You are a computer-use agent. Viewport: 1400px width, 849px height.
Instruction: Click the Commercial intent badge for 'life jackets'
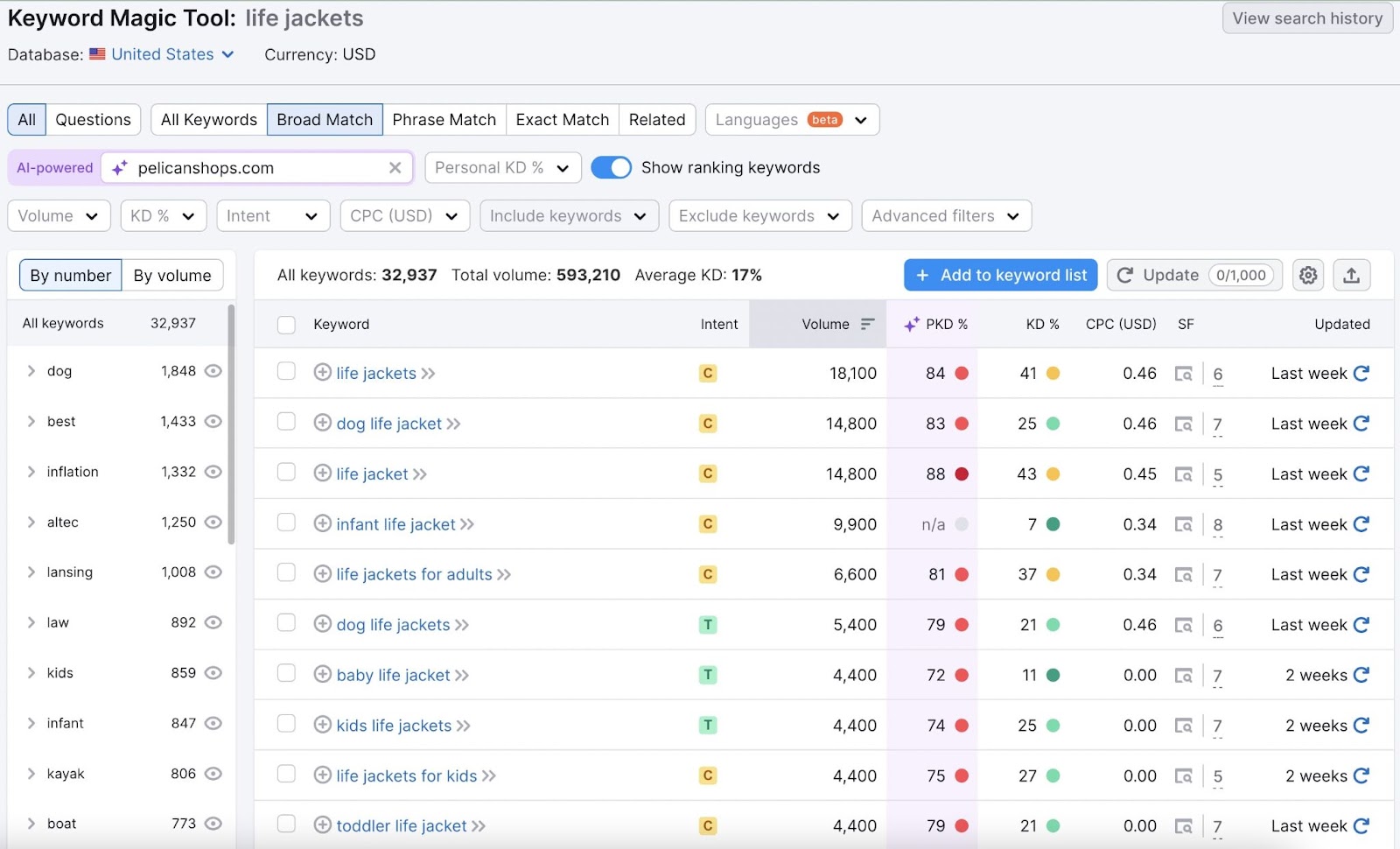[x=708, y=373]
